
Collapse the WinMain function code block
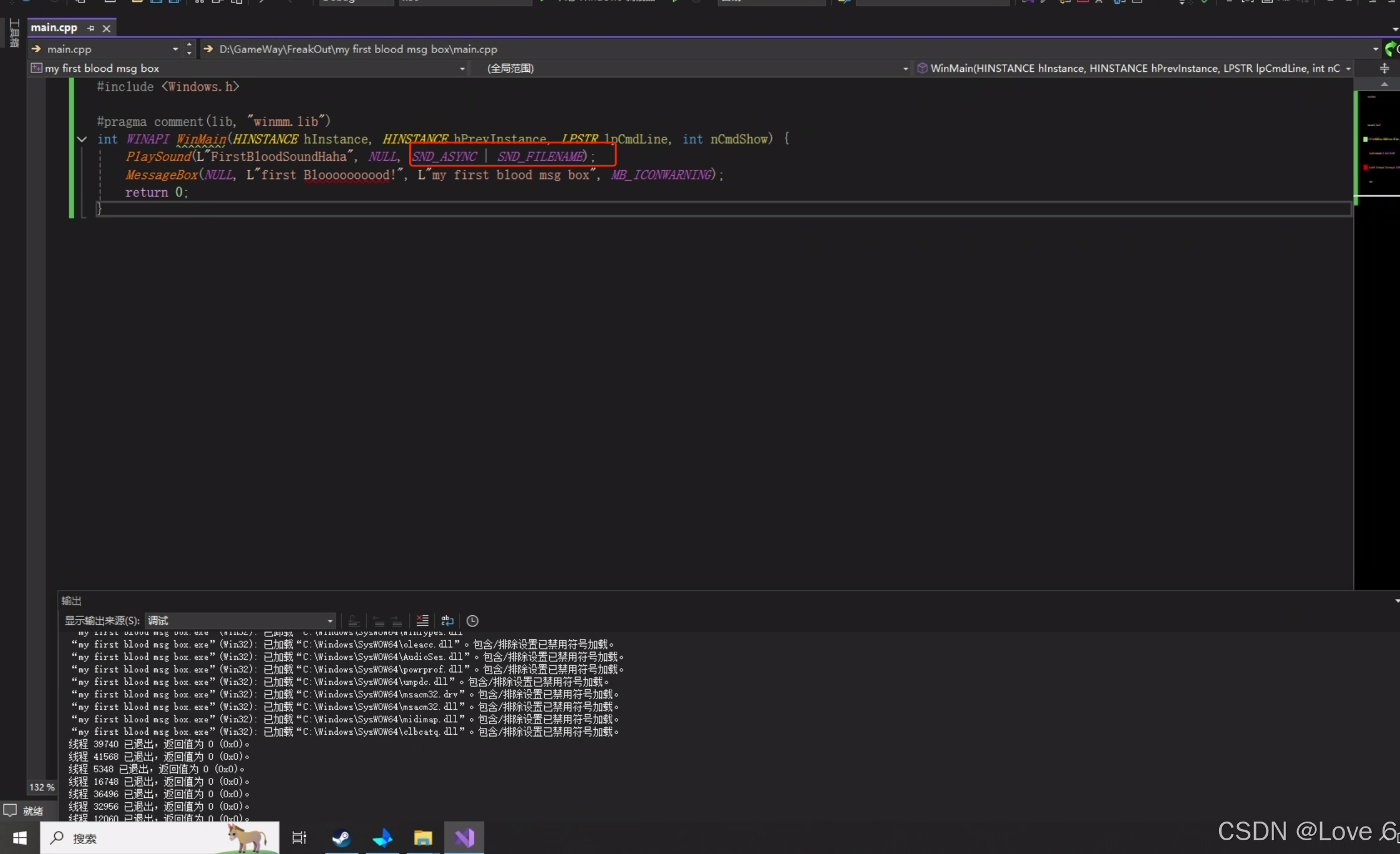coord(82,139)
